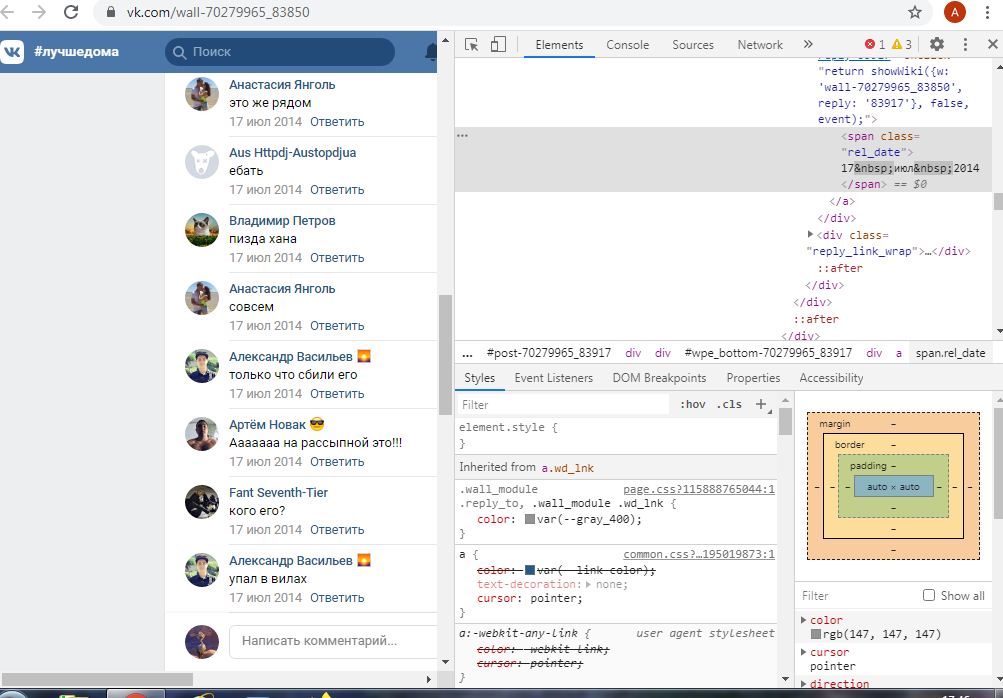Image resolution: width=1003 pixels, height=698 pixels.
Task: Select span.rel_date in breadcrumb
Action: coord(950,353)
